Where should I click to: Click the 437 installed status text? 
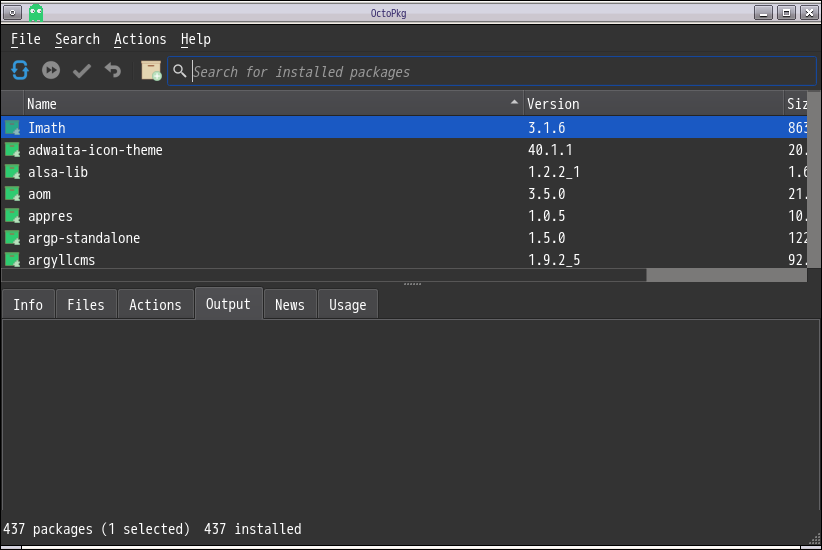pyautogui.click(x=253, y=529)
